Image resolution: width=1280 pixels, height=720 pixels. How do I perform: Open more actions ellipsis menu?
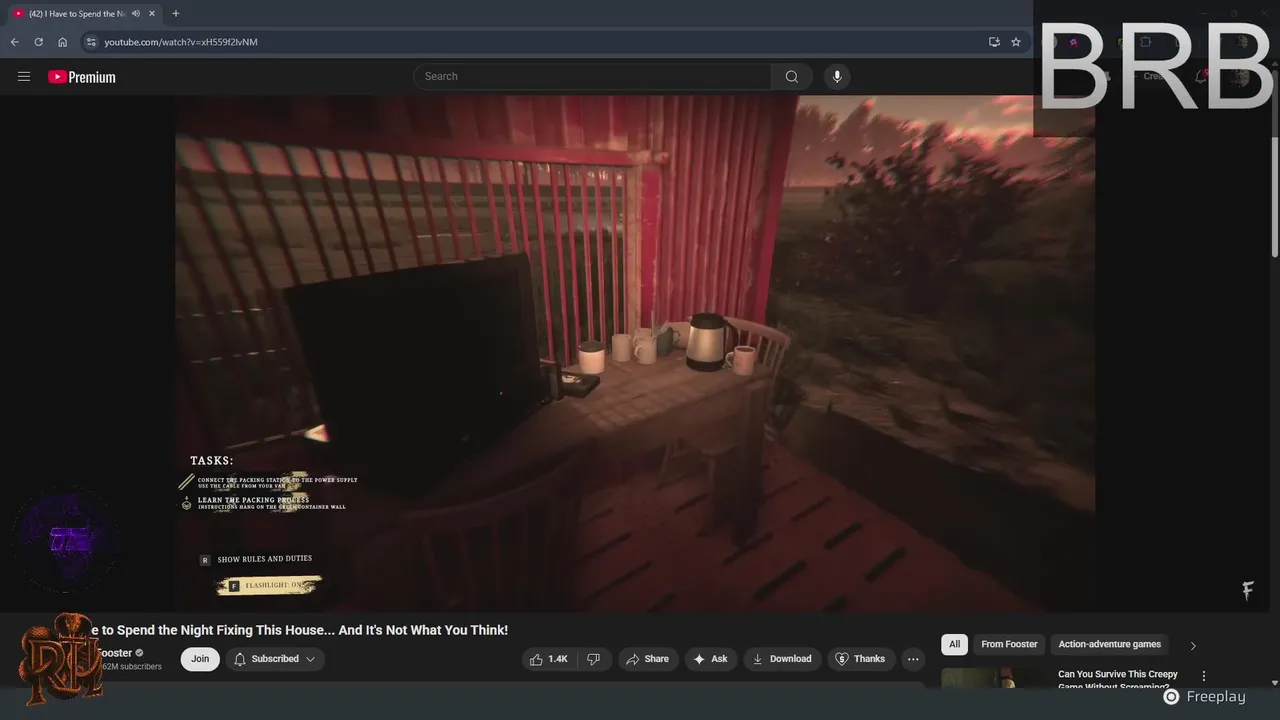(912, 659)
